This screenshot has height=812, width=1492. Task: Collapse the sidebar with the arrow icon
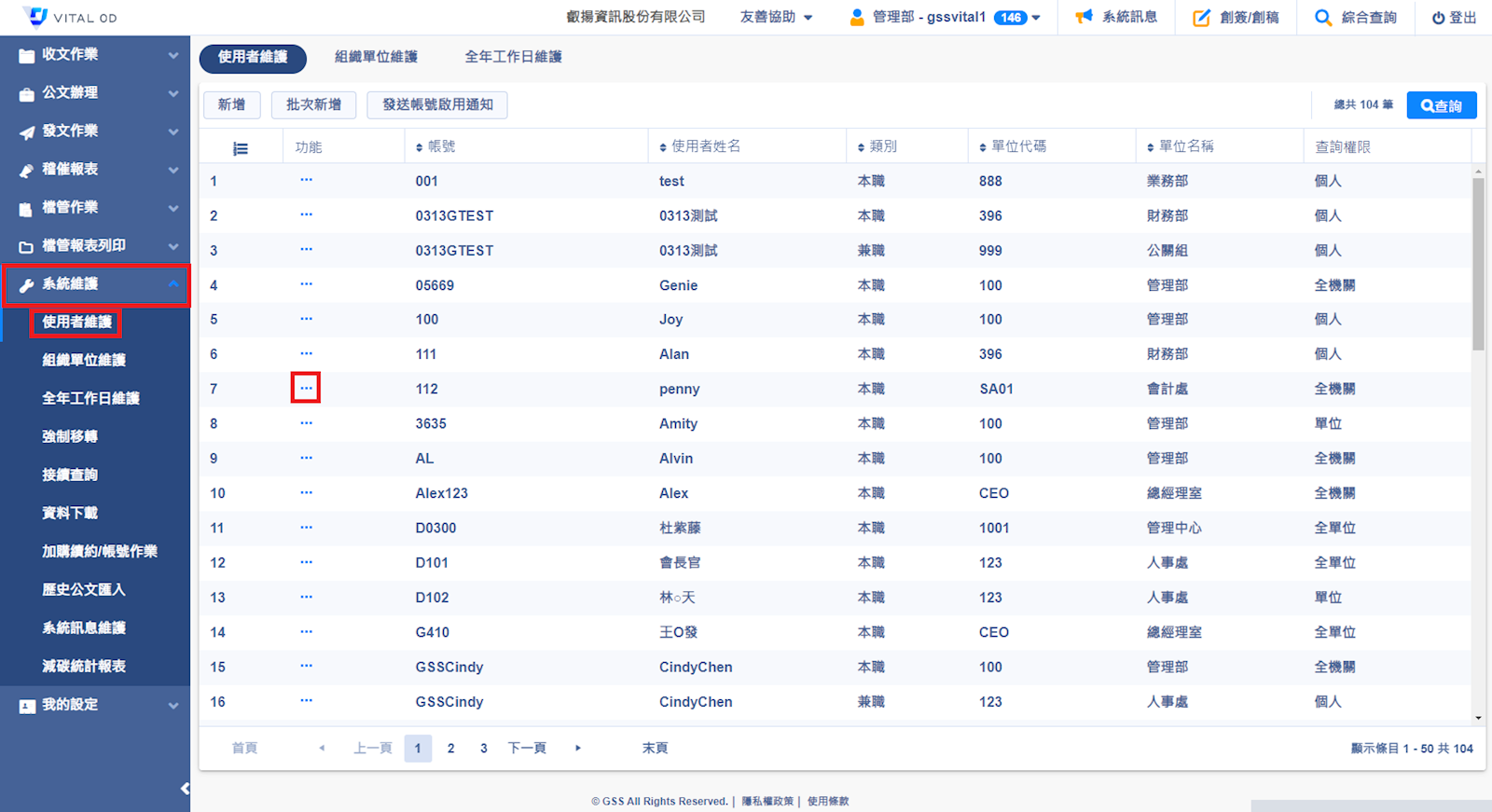pos(185,789)
